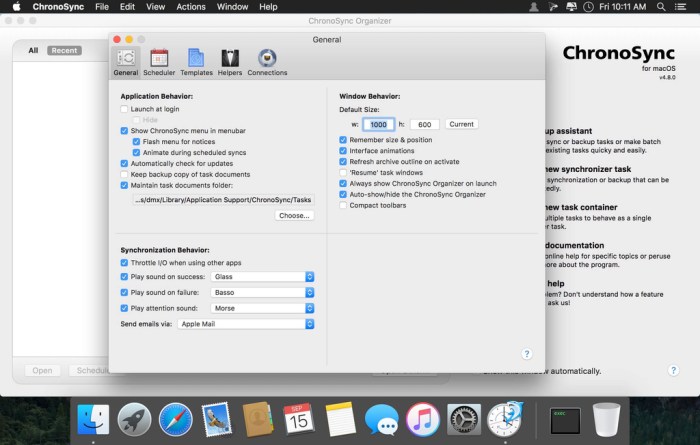700x445 pixels.
Task: Click the help question mark in preferences
Action: (x=526, y=354)
